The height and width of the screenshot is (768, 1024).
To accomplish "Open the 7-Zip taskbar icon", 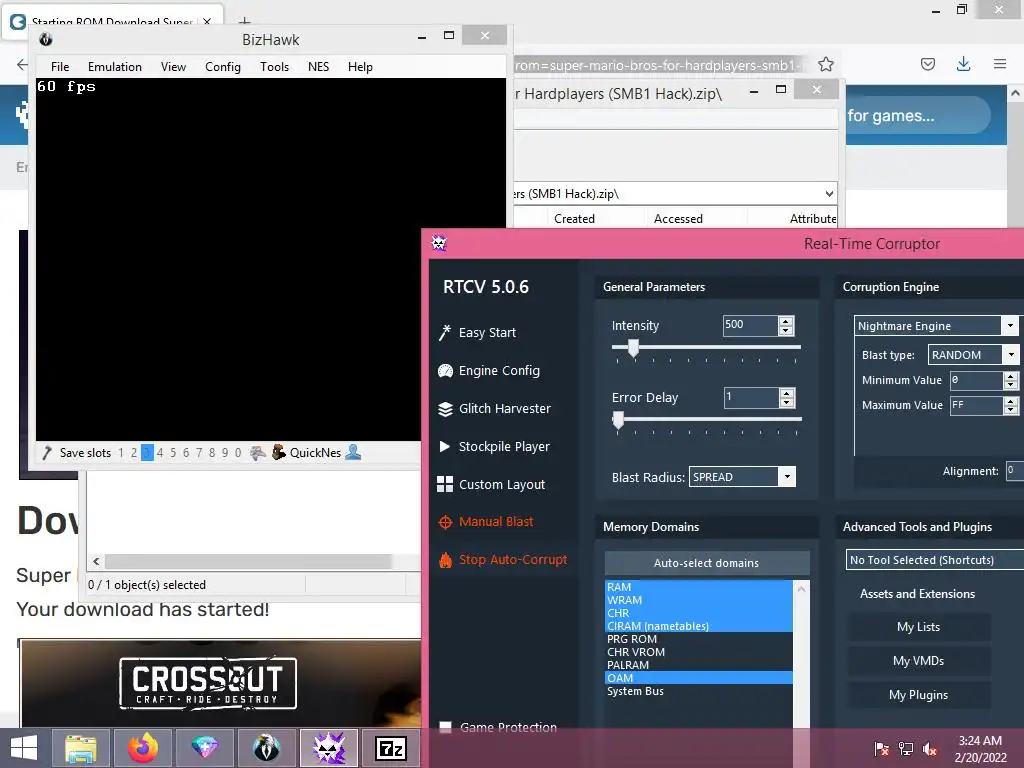I will pos(391,748).
